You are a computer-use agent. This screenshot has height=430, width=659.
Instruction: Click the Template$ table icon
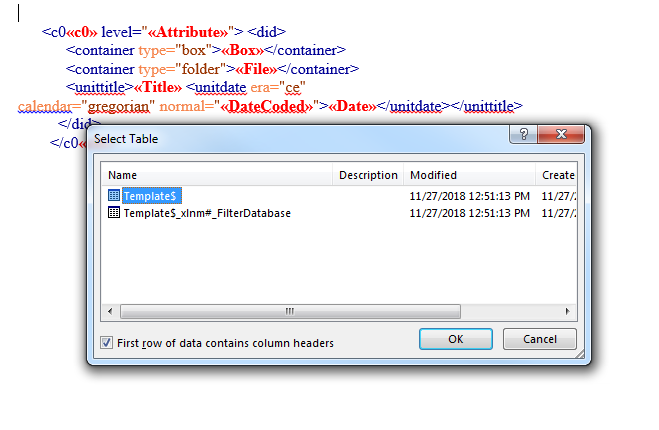(x=114, y=196)
